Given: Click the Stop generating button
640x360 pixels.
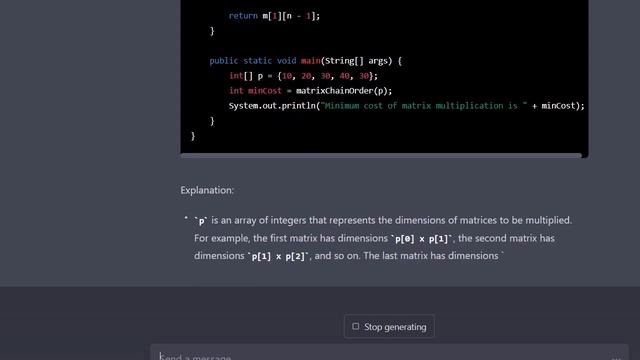Looking at the screenshot, I should coord(389,327).
